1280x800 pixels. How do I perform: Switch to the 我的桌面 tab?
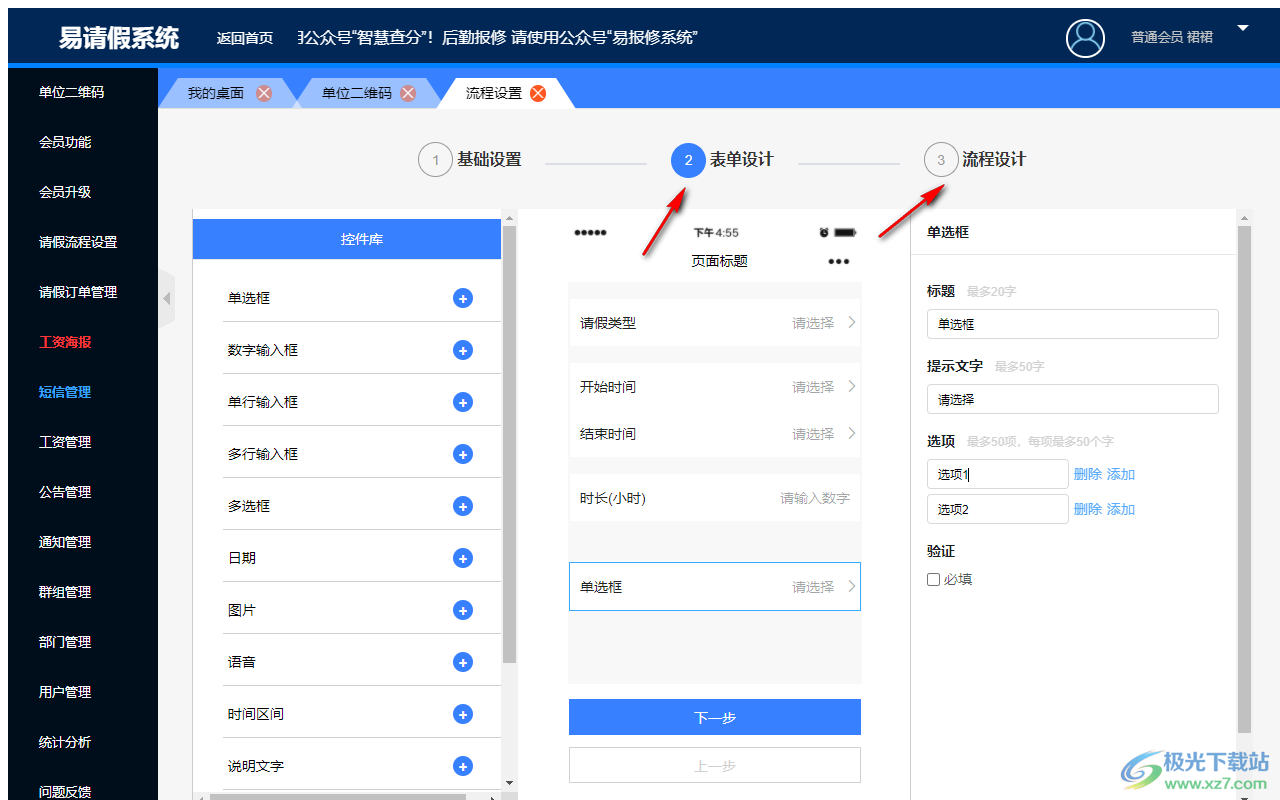coord(216,93)
